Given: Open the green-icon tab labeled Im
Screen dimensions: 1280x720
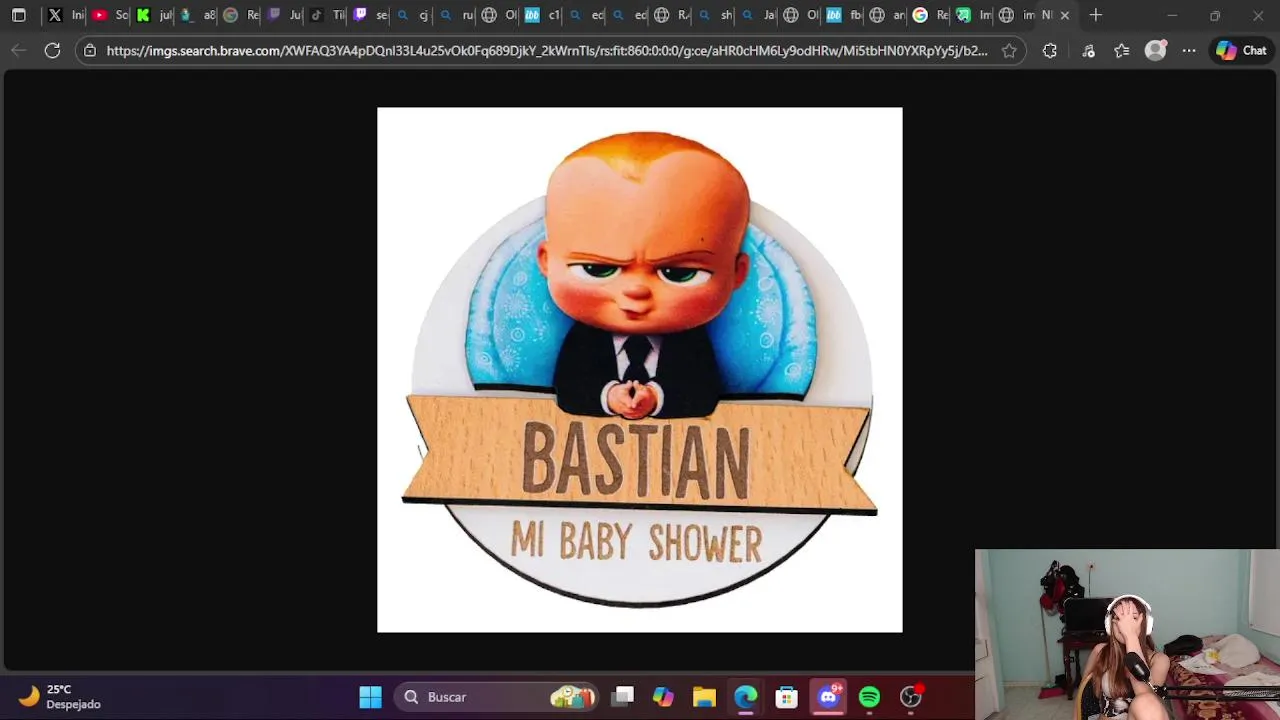Looking at the screenshot, I should click(x=973, y=15).
